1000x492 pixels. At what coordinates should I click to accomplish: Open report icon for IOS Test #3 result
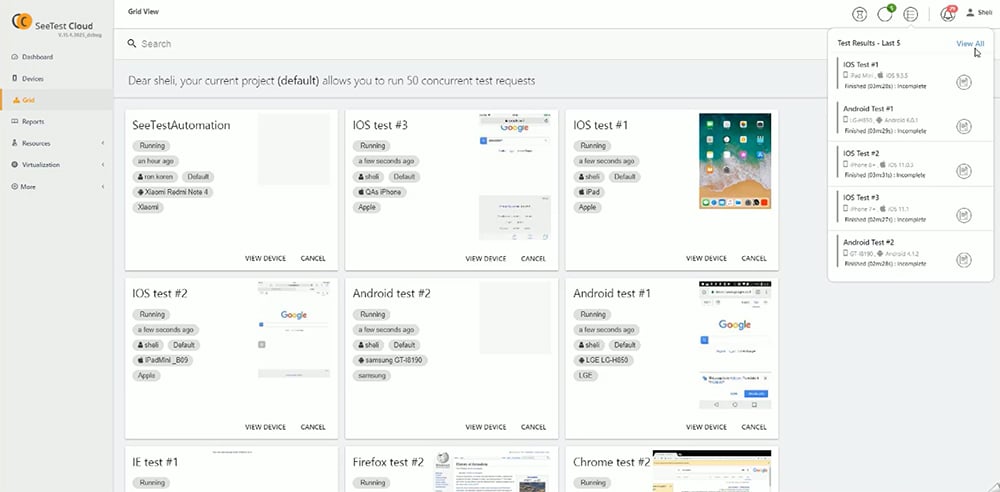[x=964, y=215]
